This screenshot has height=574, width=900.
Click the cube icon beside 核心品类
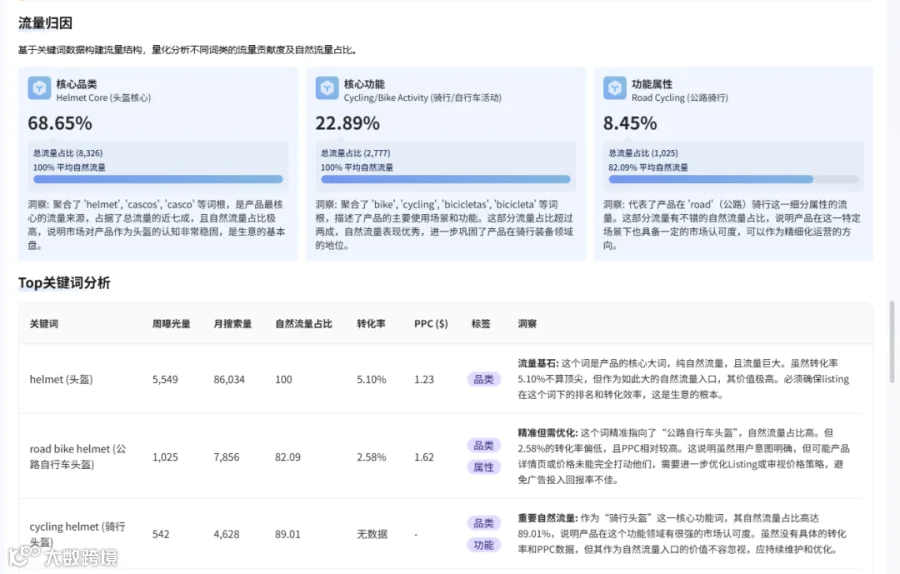(40, 88)
